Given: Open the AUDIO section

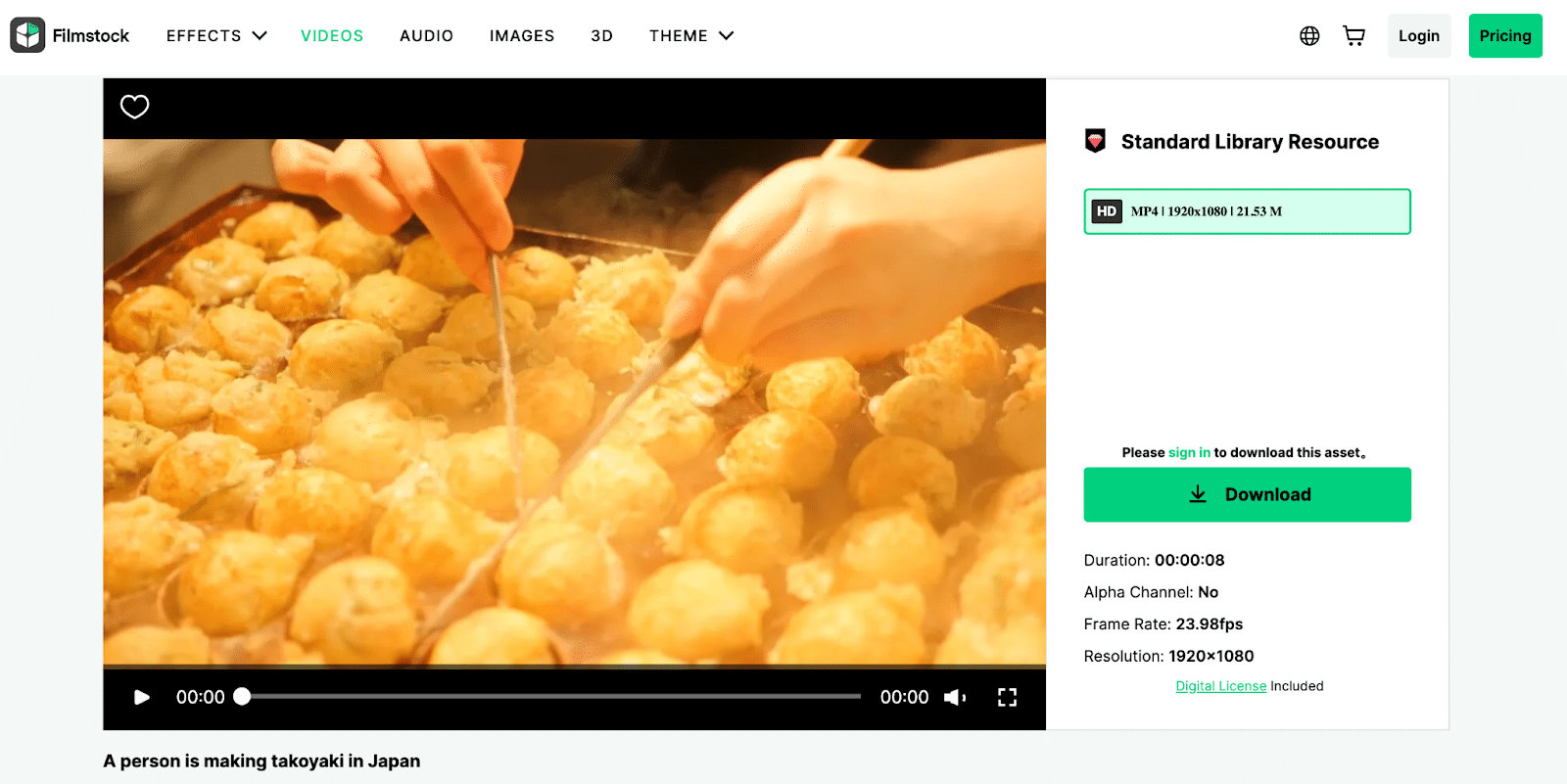Looking at the screenshot, I should (x=426, y=36).
